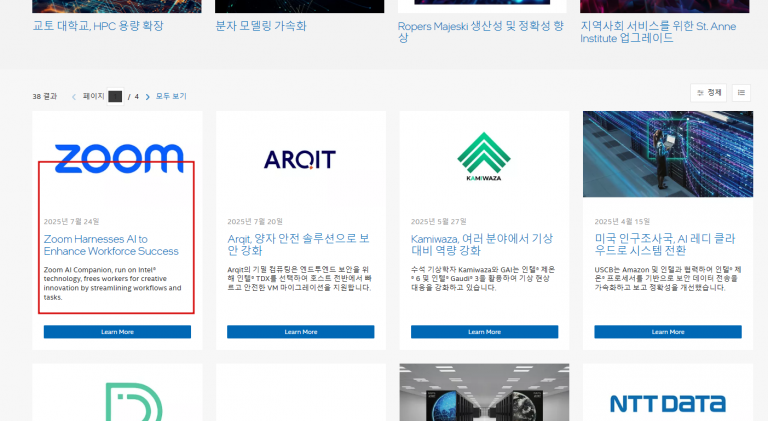Open the Arqit logo thumbnail
Image resolution: width=768 pixels, height=421 pixels.
point(300,160)
